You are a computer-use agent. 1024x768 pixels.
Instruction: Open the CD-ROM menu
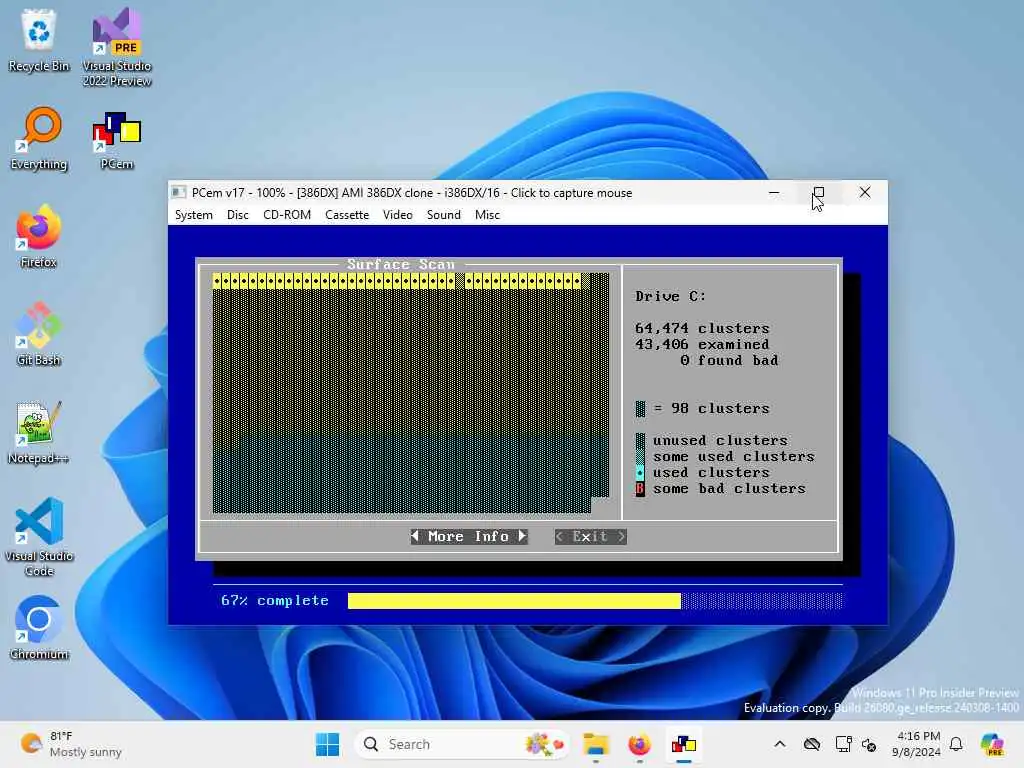tap(287, 215)
